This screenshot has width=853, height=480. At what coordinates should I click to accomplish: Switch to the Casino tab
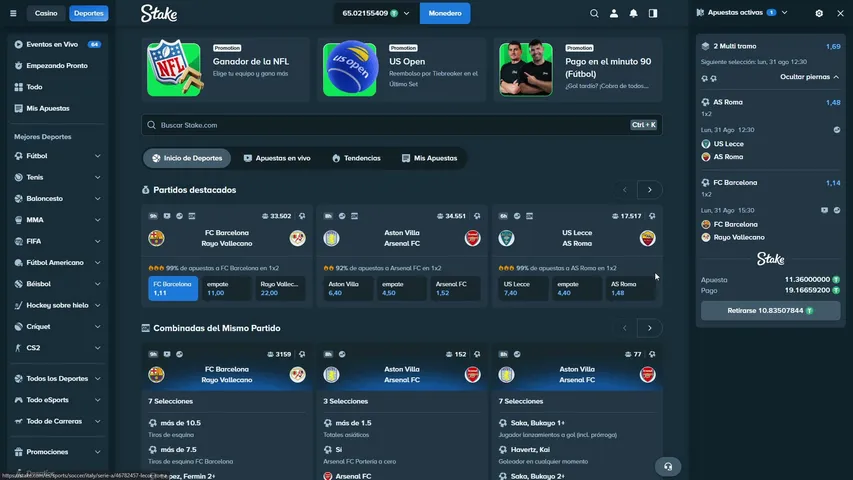click(46, 13)
